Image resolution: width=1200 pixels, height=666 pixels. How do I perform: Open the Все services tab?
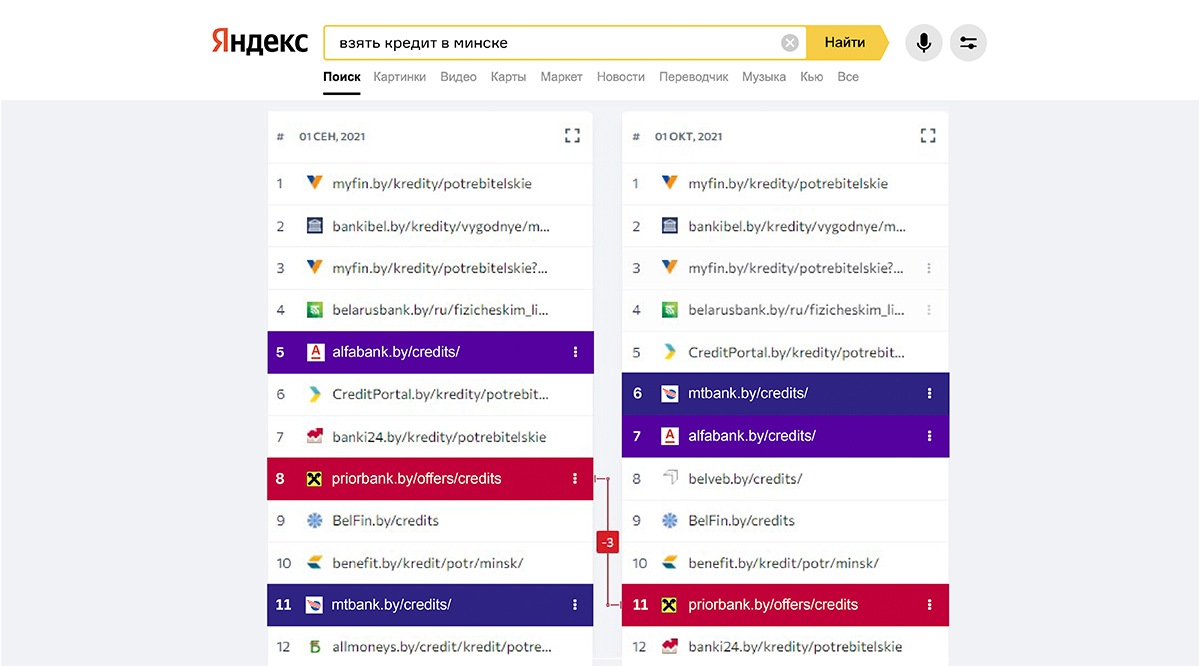848,77
